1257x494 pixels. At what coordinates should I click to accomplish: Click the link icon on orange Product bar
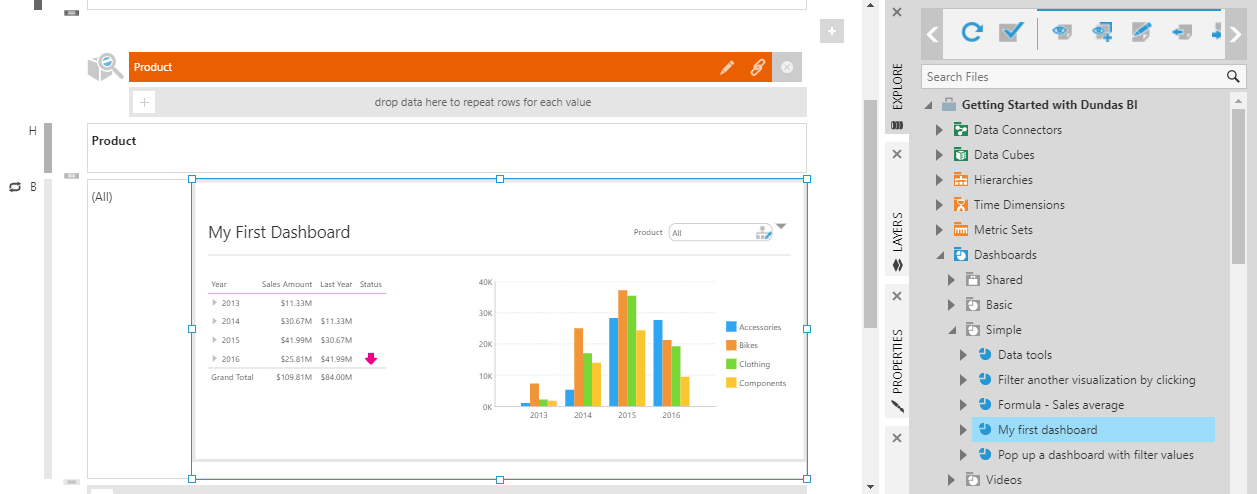[757, 67]
